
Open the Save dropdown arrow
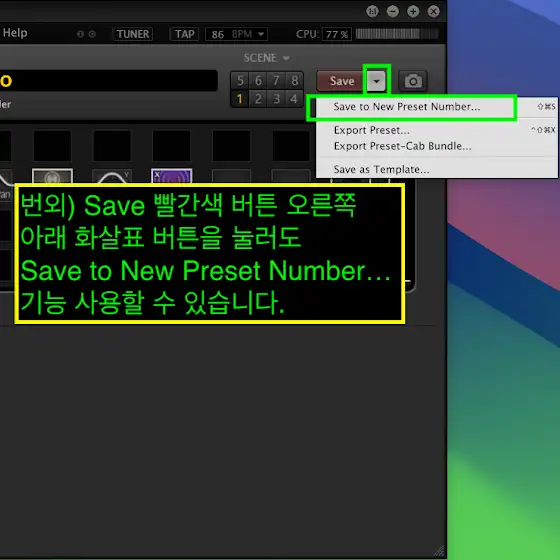point(376,81)
